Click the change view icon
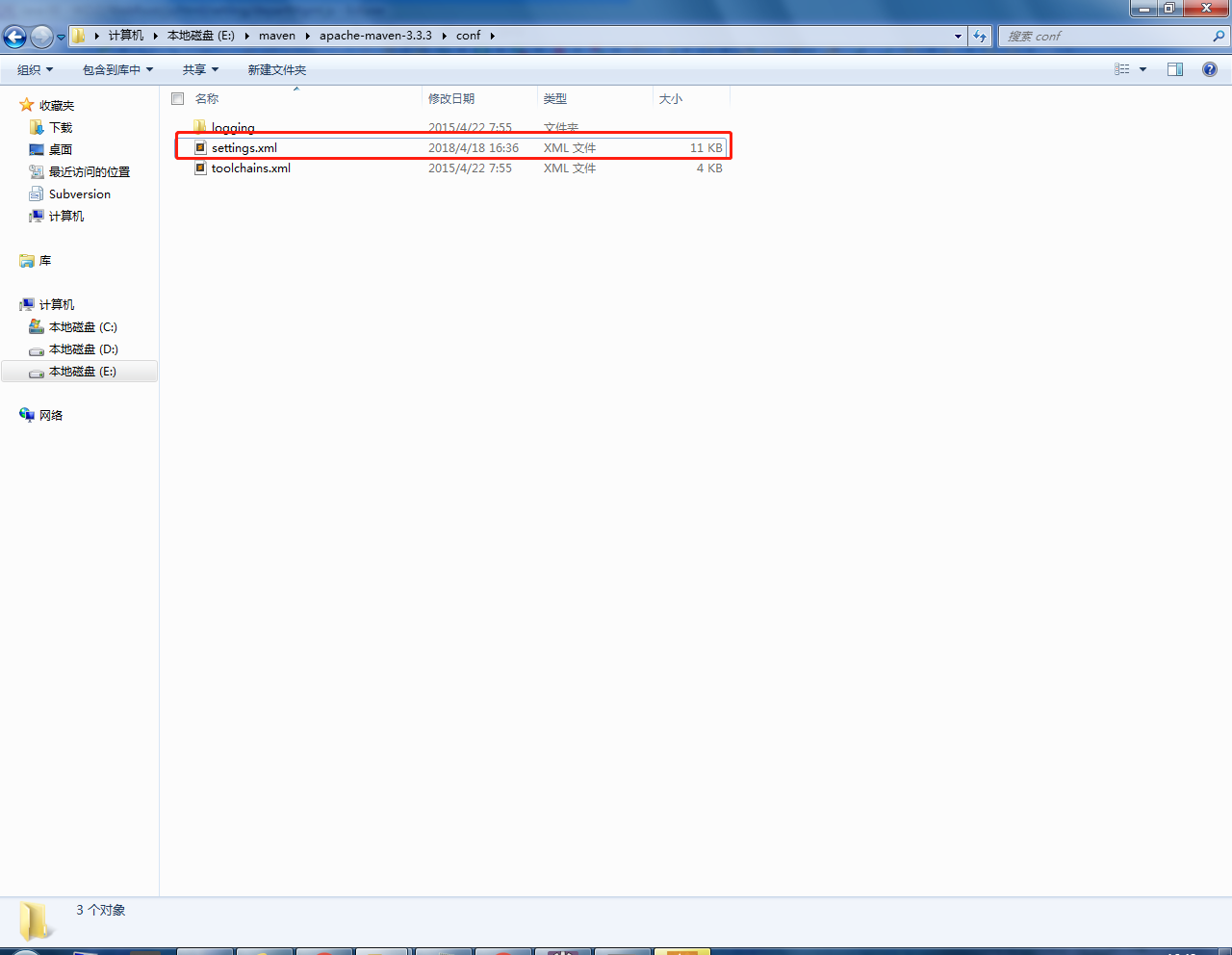Image resolution: width=1232 pixels, height=955 pixels. click(x=1121, y=69)
